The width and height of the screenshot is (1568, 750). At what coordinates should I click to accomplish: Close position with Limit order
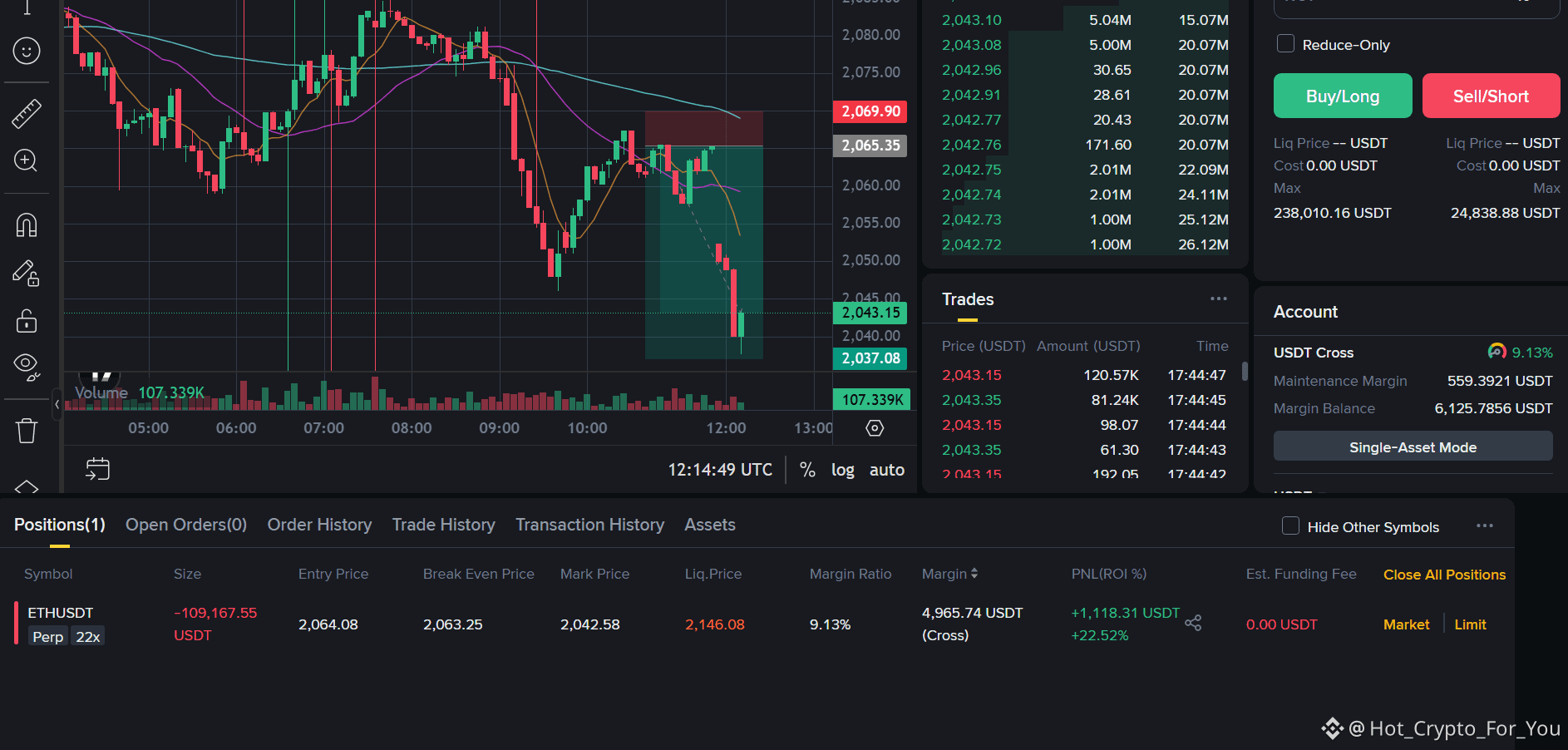[1471, 624]
